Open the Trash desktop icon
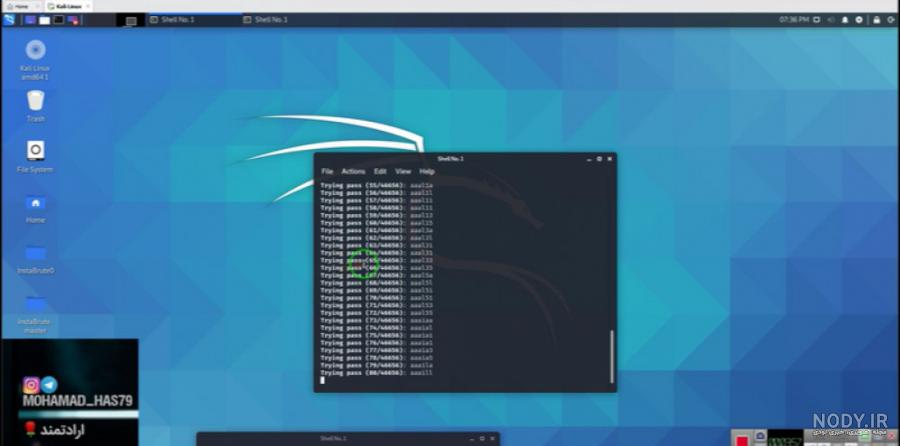The image size is (900, 446). pyautogui.click(x=36, y=106)
